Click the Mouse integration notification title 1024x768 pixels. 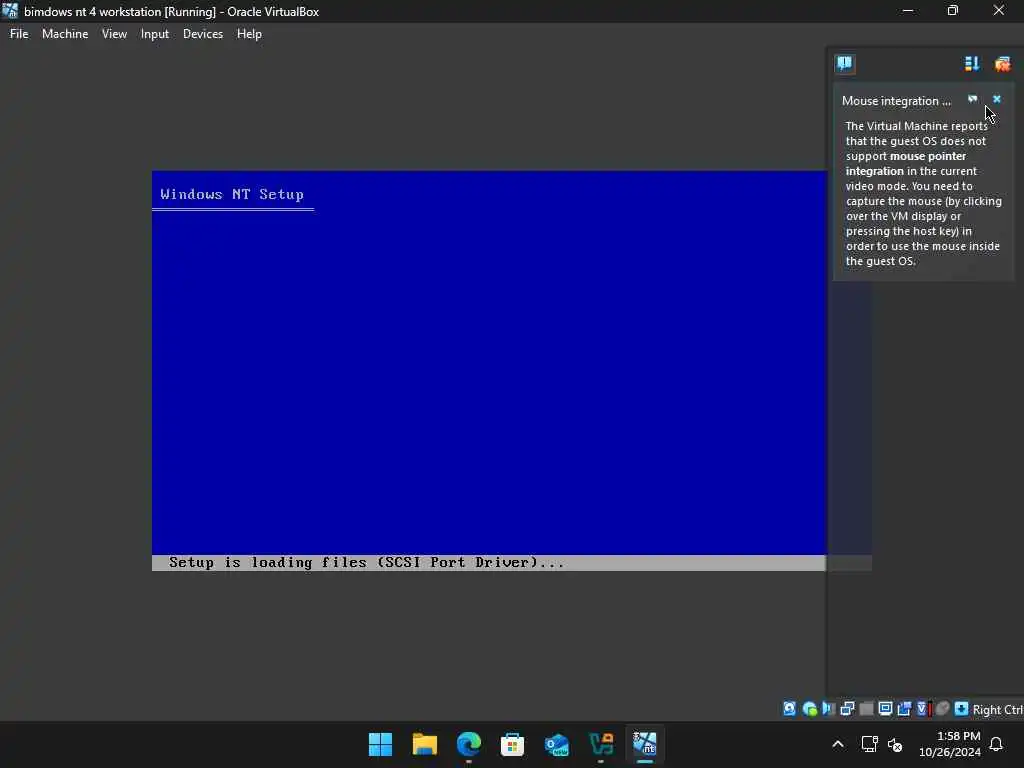point(895,101)
